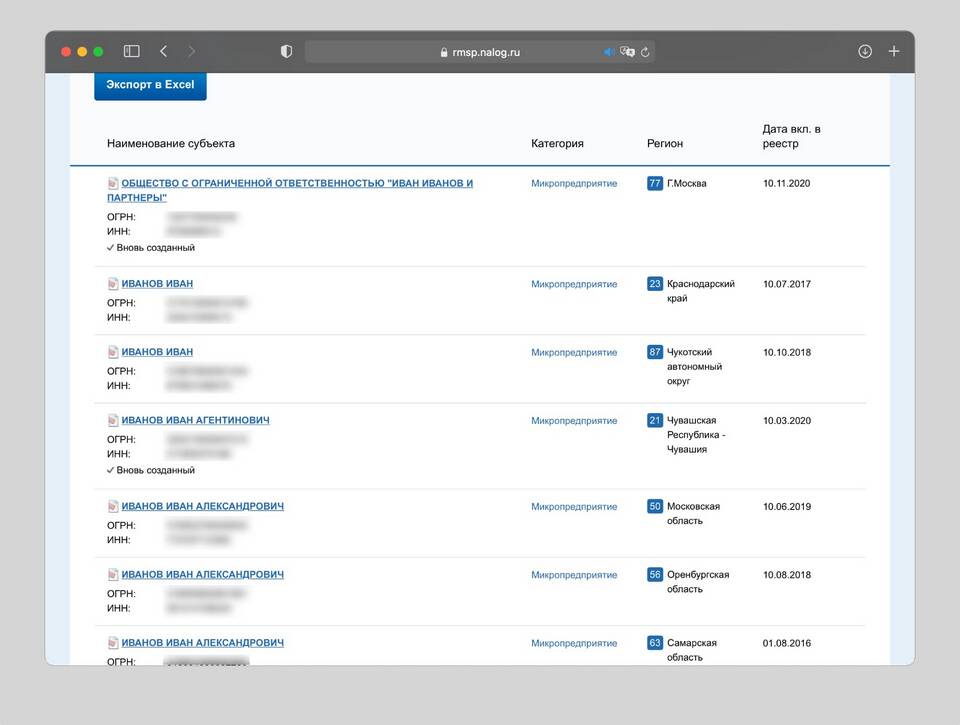Click region code badge 77 for Москва
Viewport: 960px width, 725px height.
click(x=655, y=184)
